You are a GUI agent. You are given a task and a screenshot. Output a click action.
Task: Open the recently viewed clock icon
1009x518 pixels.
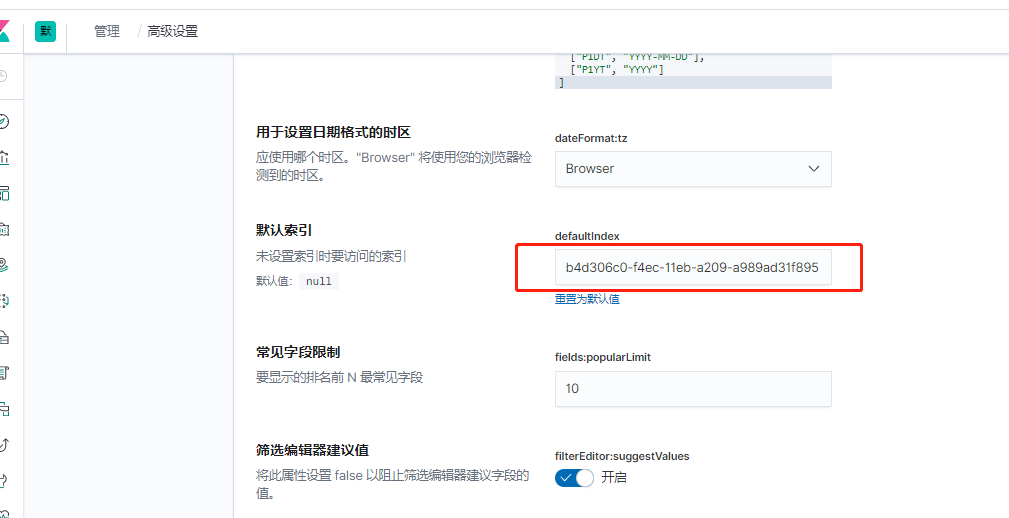click(3, 77)
